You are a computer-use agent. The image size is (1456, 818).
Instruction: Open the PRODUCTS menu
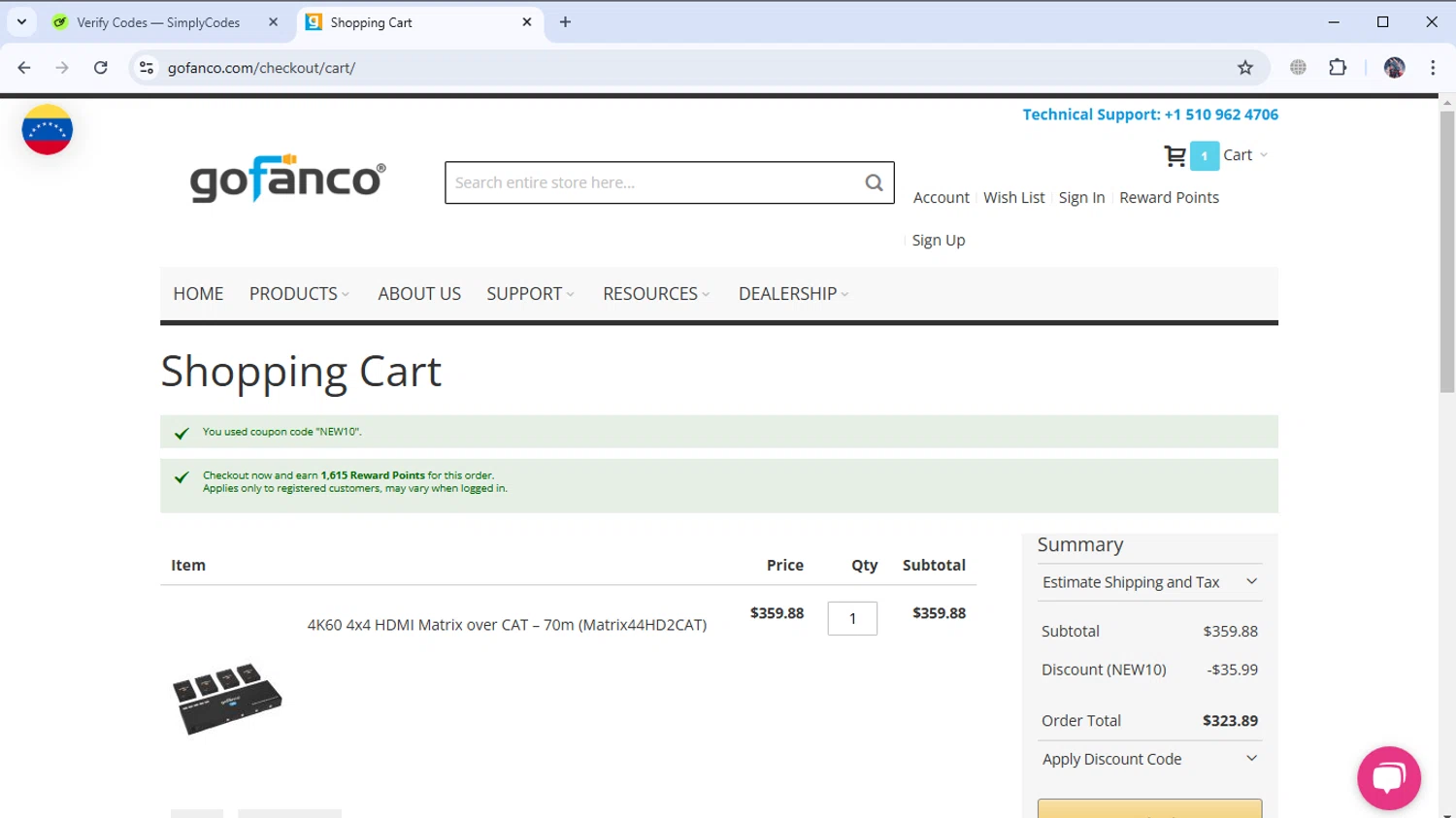coord(299,294)
